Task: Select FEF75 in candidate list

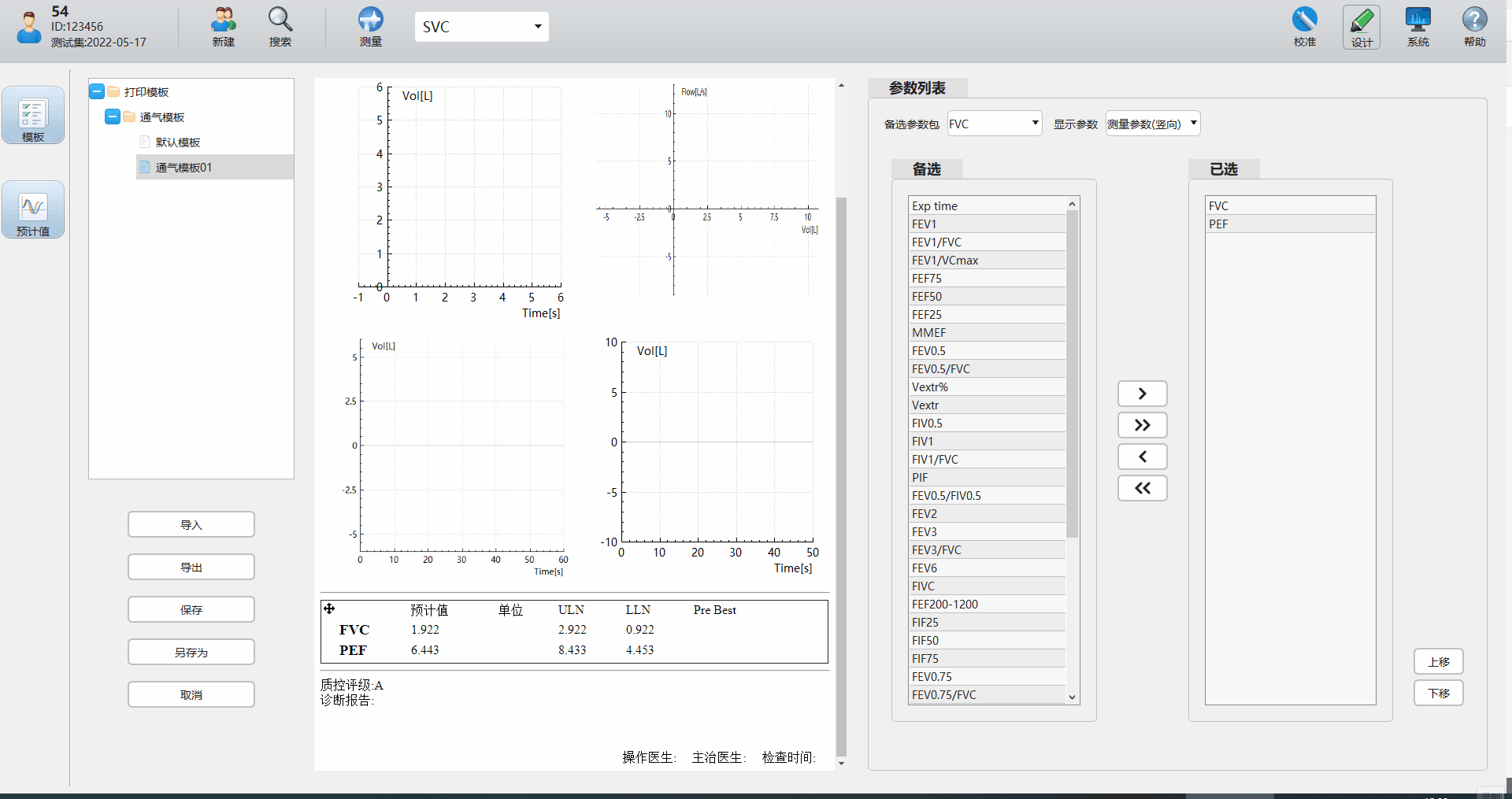Action: click(x=988, y=278)
